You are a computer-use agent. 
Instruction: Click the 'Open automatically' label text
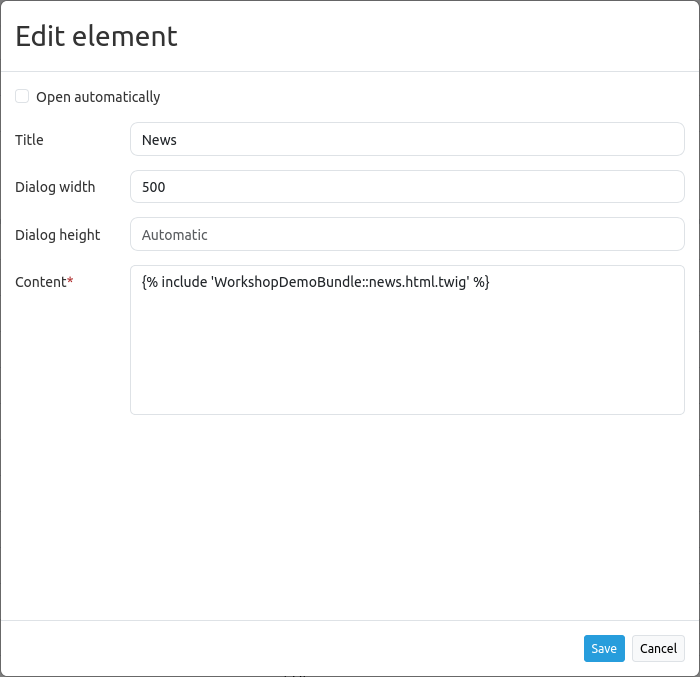click(98, 97)
